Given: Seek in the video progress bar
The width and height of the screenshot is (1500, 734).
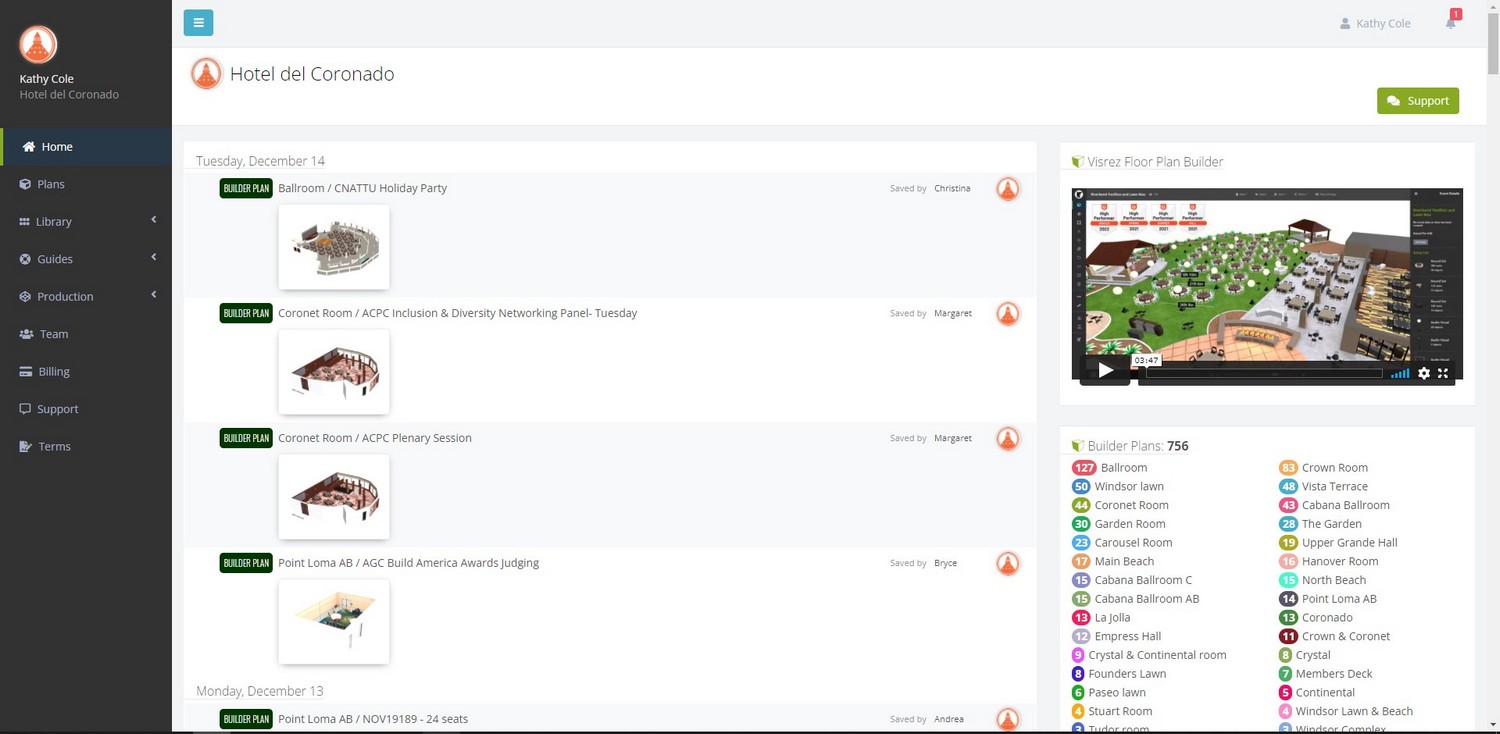Looking at the screenshot, I should (1264, 373).
